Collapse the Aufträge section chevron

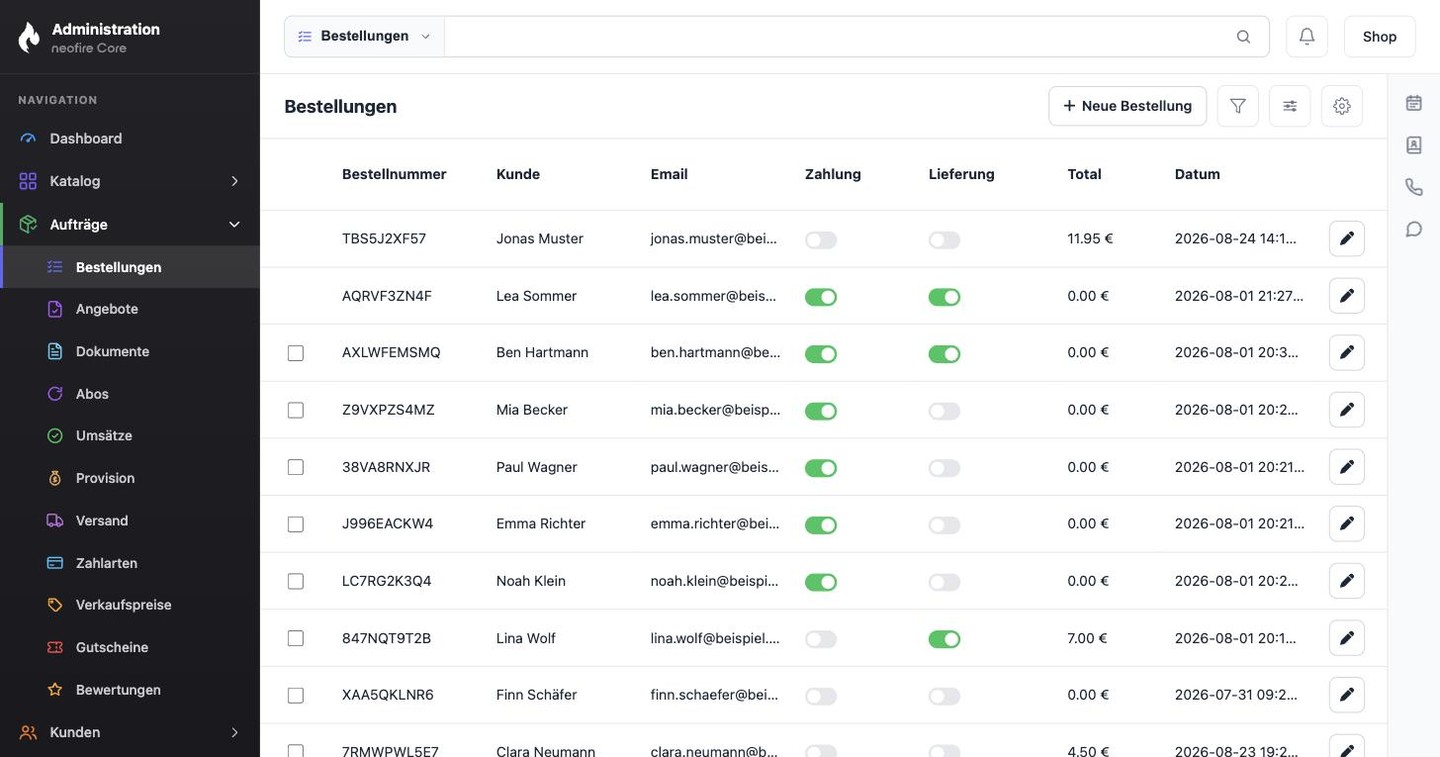coord(235,224)
